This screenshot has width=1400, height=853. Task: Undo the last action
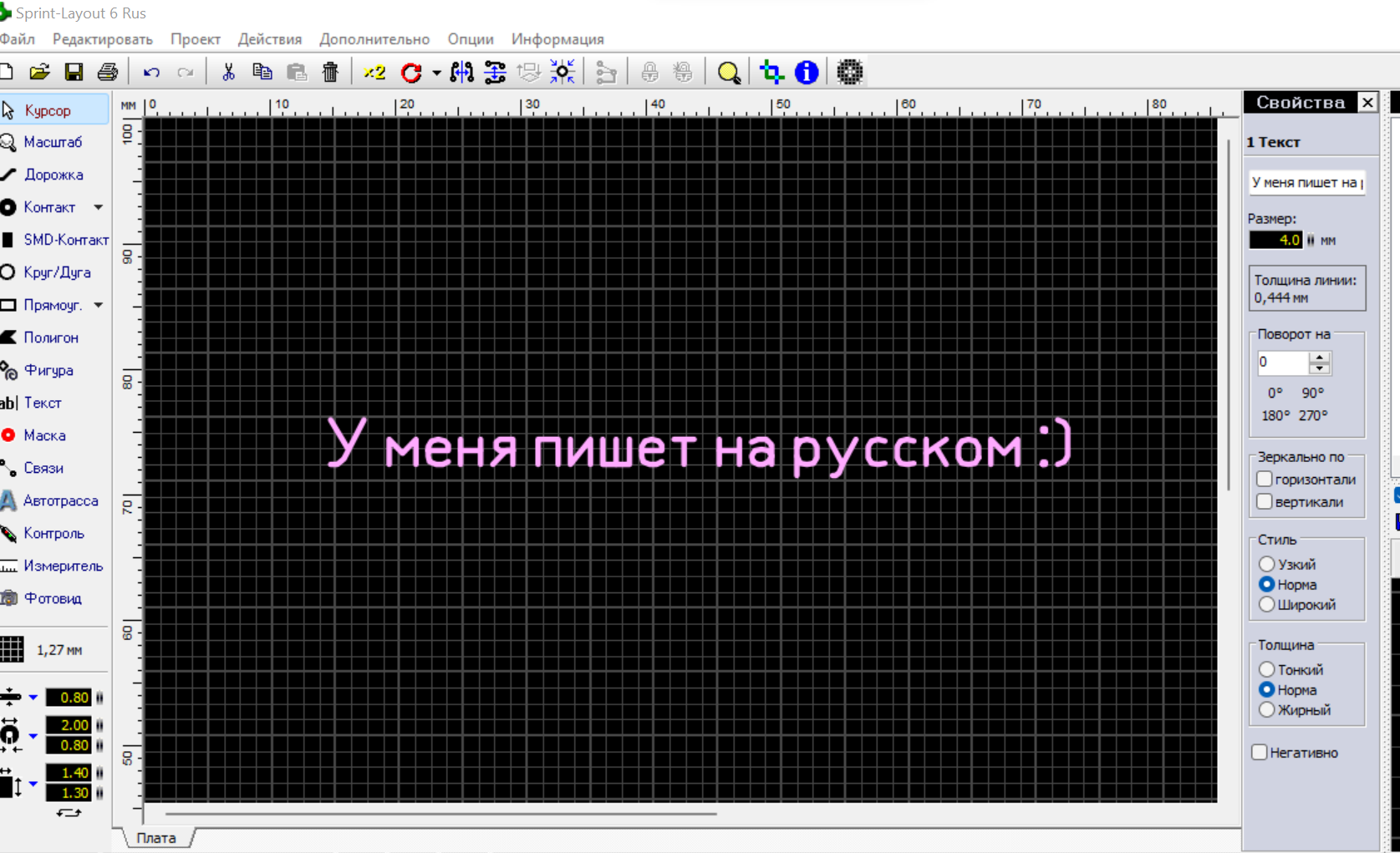click(151, 73)
